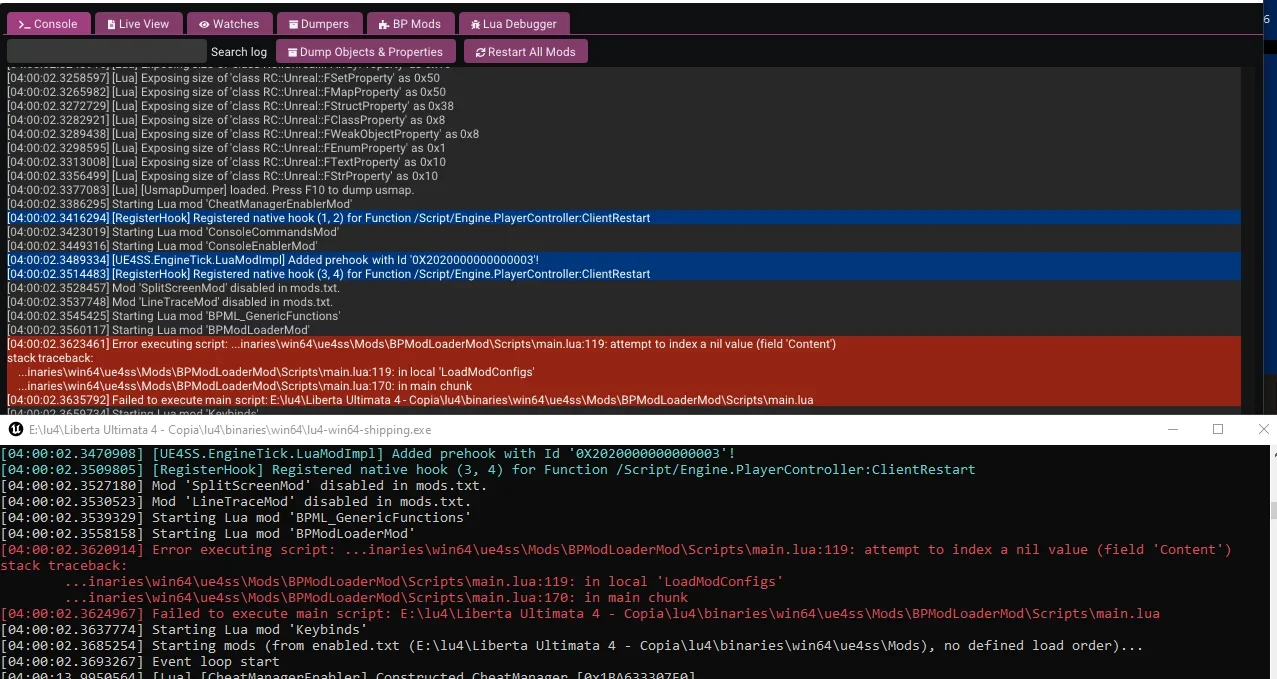The image size is (1277, 679).
Task: Click the console window title path text
Action: click(230, 430)
